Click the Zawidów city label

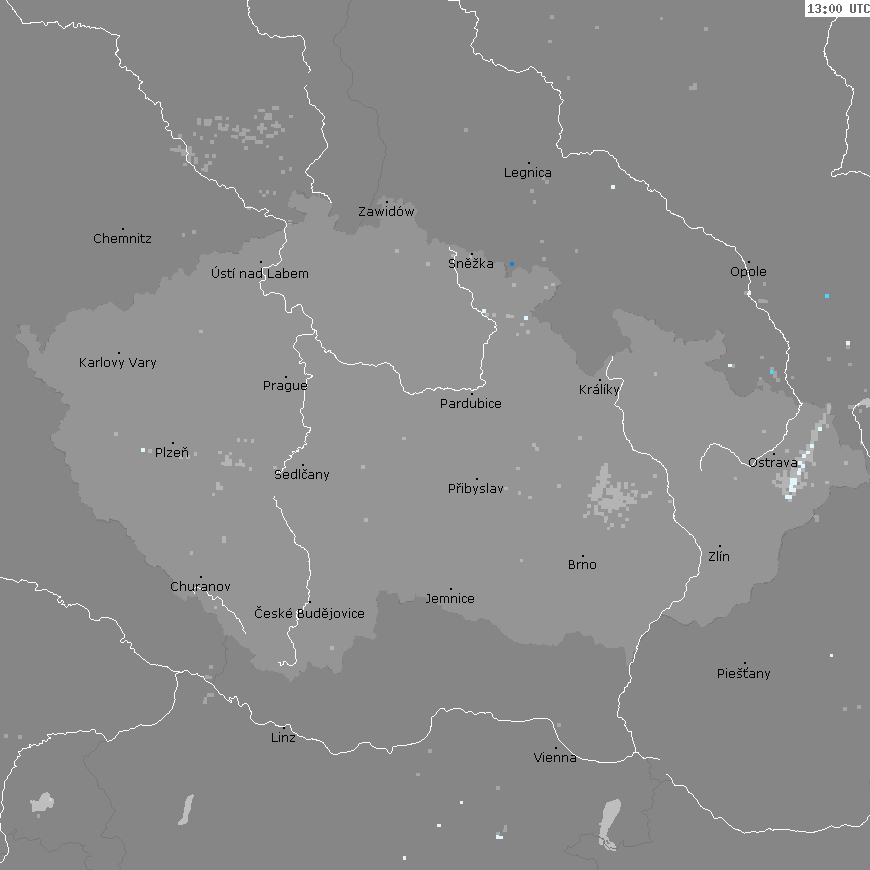pyautogui.click(x=386, y=212)
